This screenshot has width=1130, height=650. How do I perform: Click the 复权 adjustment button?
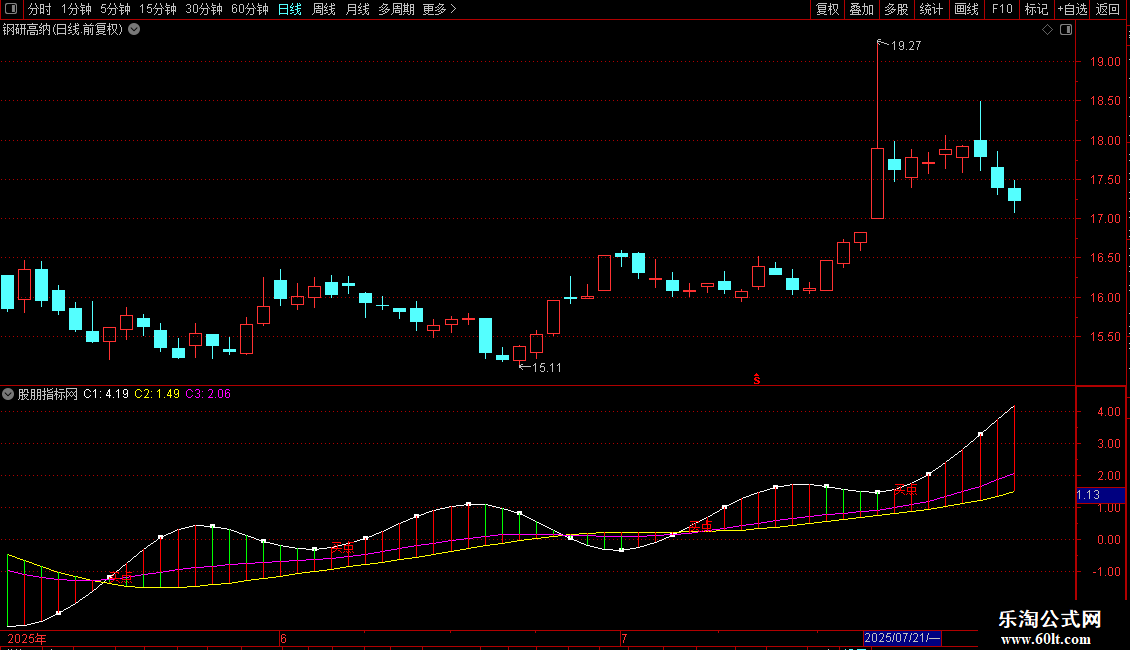click(x=827, y=9)
